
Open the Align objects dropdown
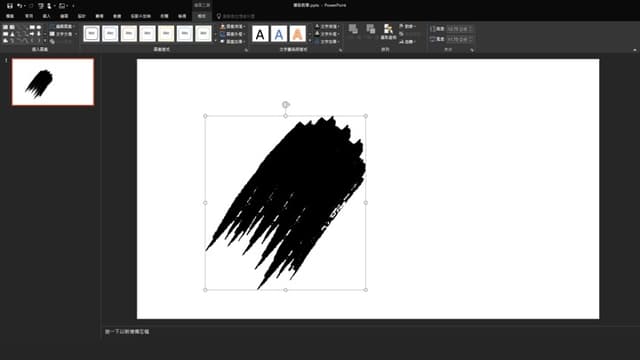[x=407, y=27]
